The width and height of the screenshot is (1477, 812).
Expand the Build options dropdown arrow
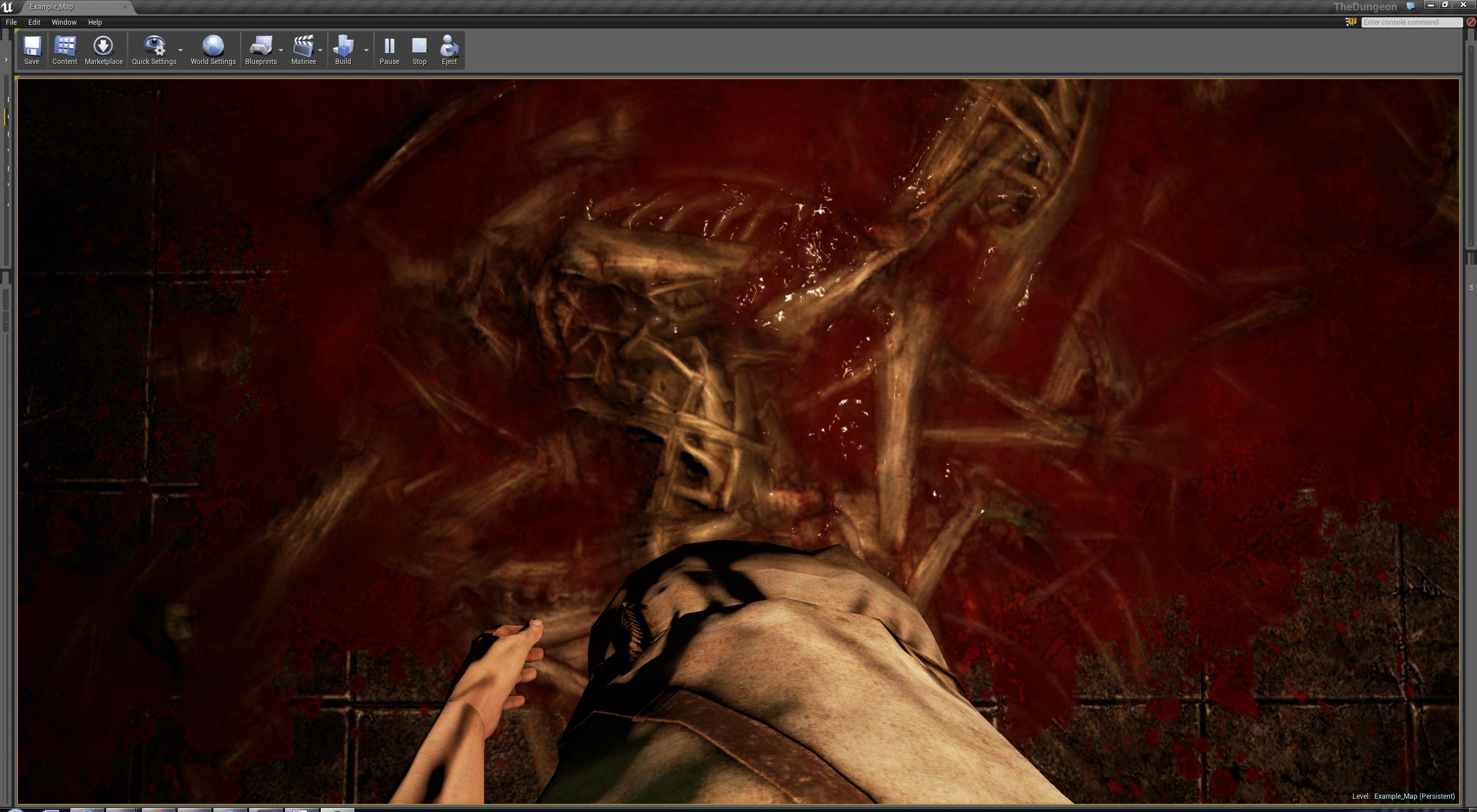click(x=366, y=50)
